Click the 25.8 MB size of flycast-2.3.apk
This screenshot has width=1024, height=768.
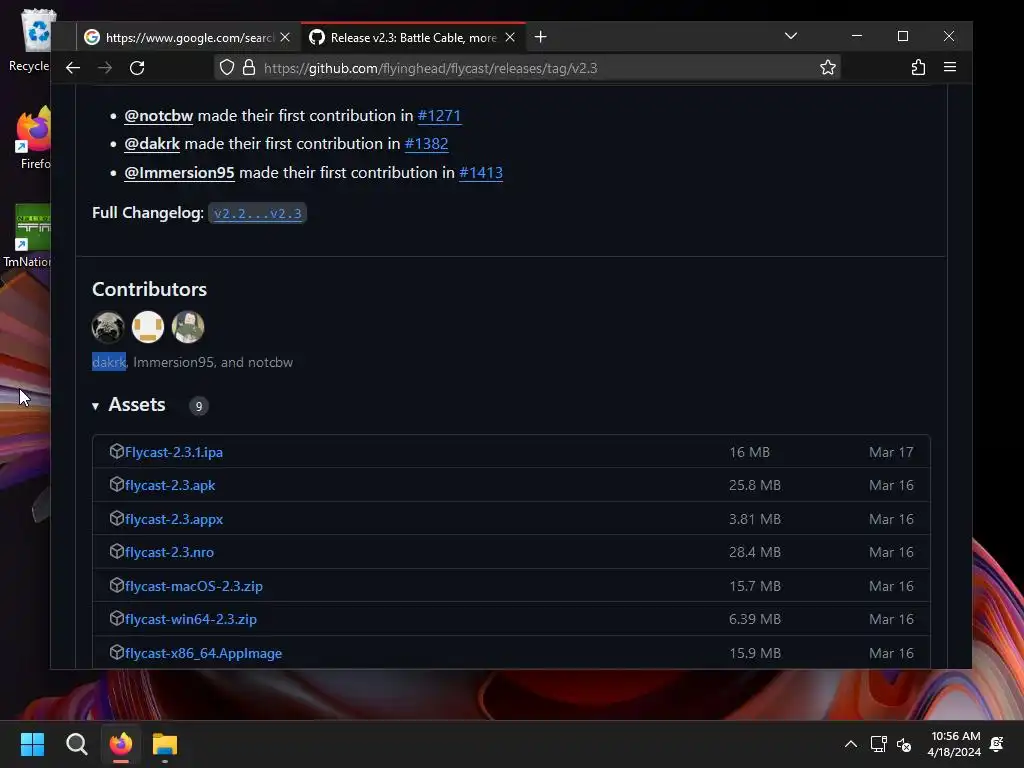(755, 485)
